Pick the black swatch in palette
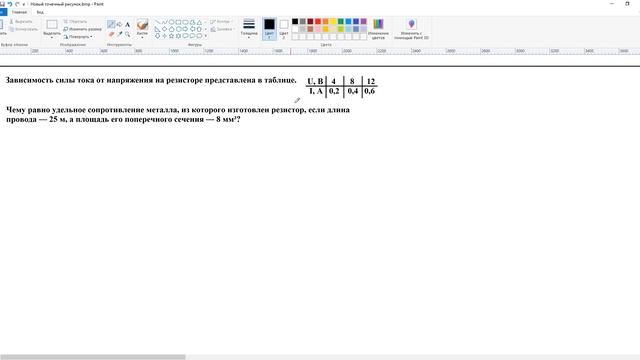This screenshot has width=640, height=360. [x=295, y=21]
